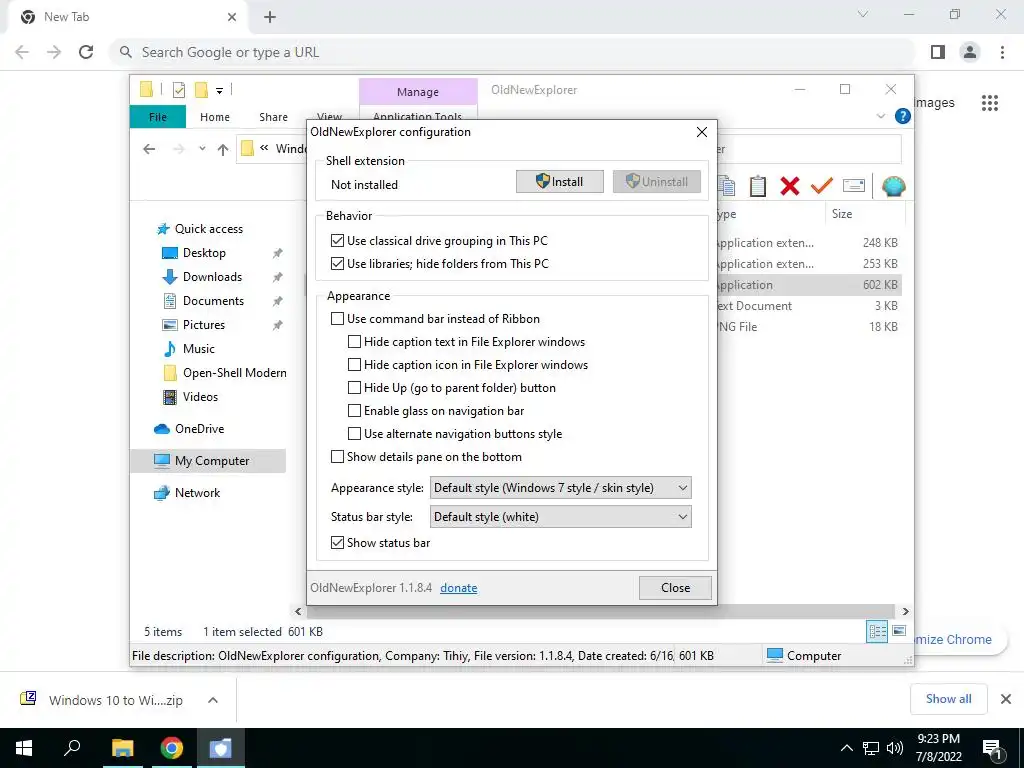The height and width of the screenshot is (768, 1024).
Task: Click the Install shell extension button
Action: coord(560,182)
